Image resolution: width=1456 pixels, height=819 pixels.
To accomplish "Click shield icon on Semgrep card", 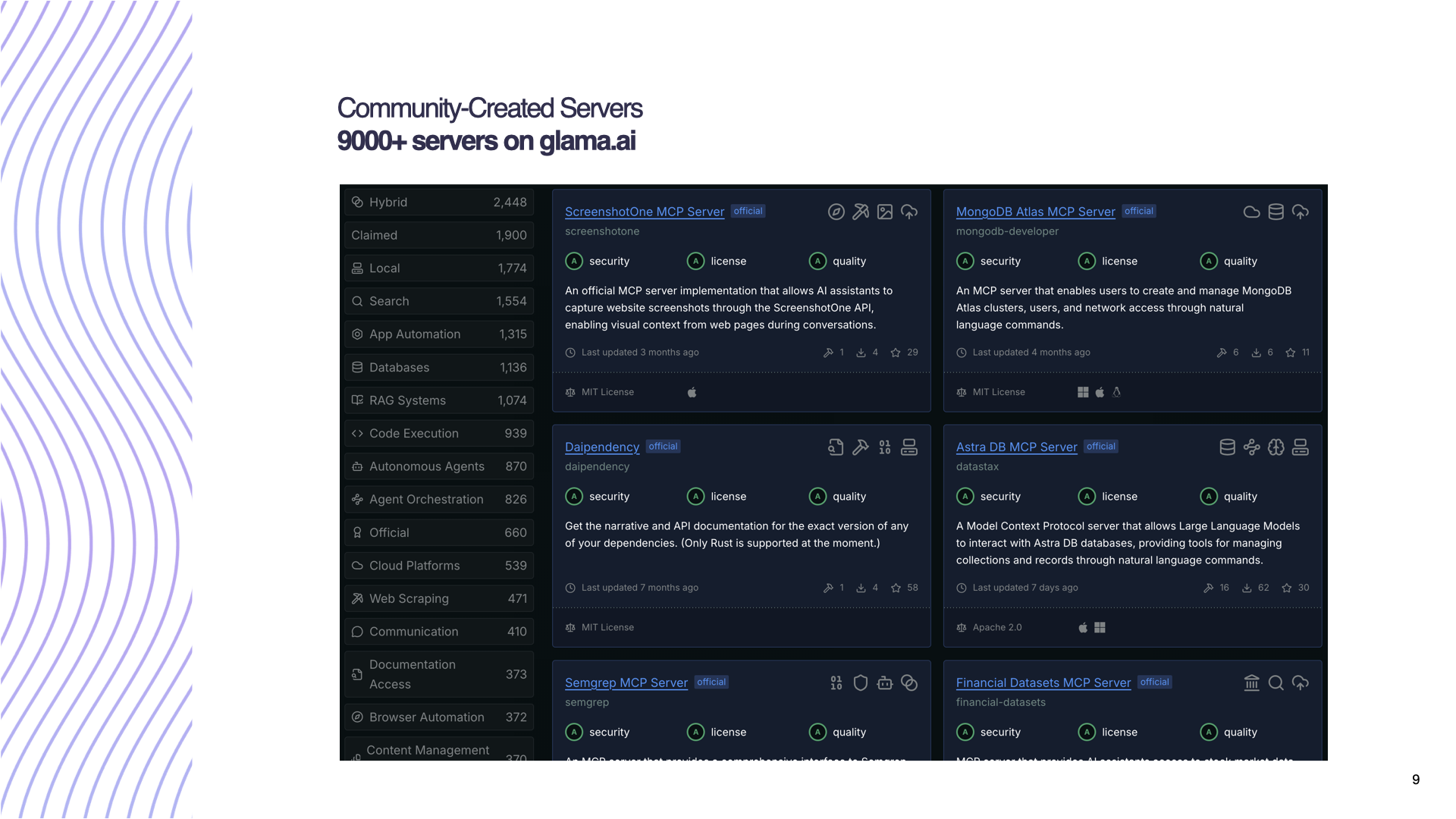I will (x=860, y=683).
